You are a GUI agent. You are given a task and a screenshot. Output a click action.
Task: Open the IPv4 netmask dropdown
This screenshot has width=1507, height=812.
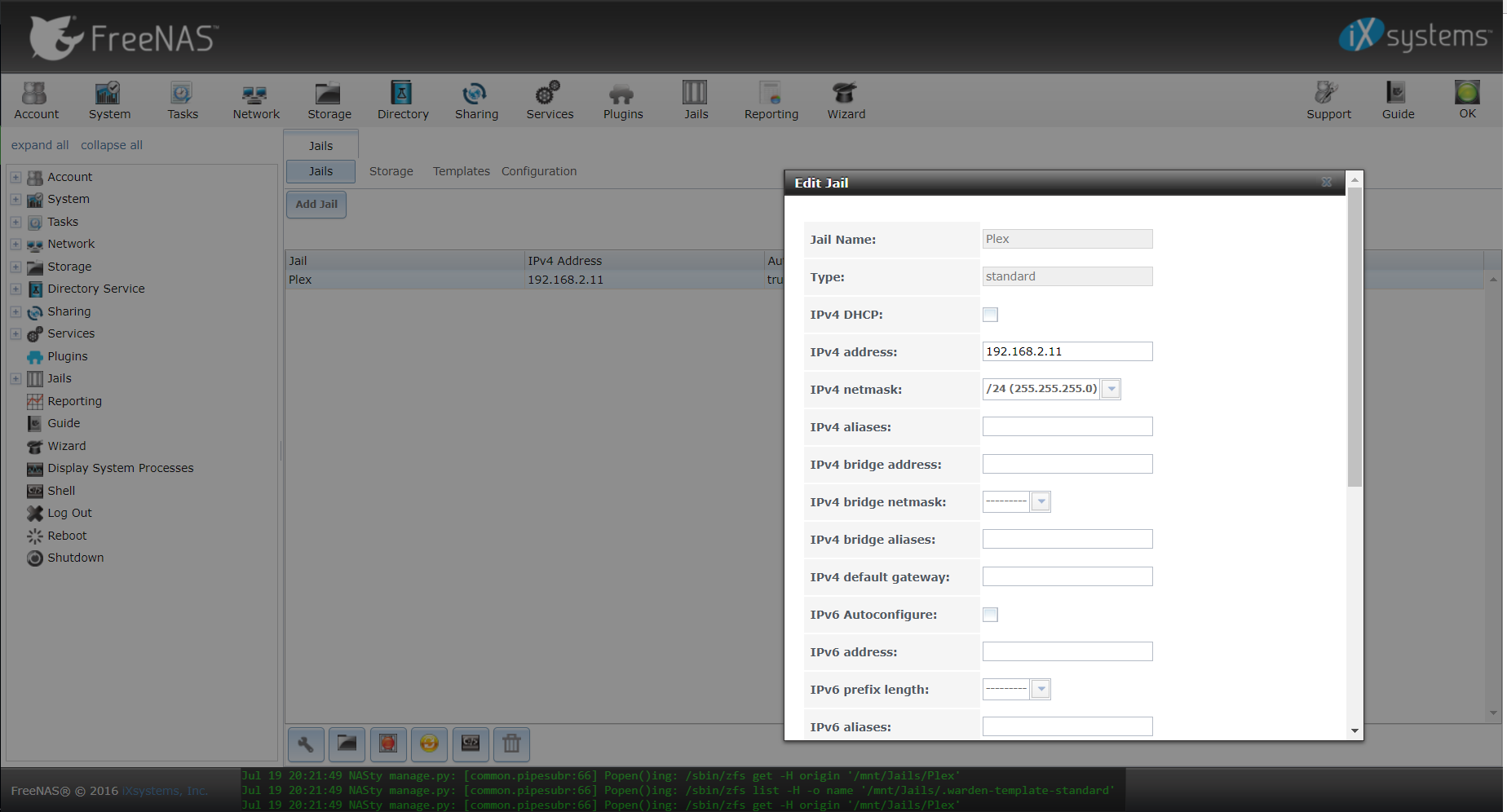pos(1111,389)
